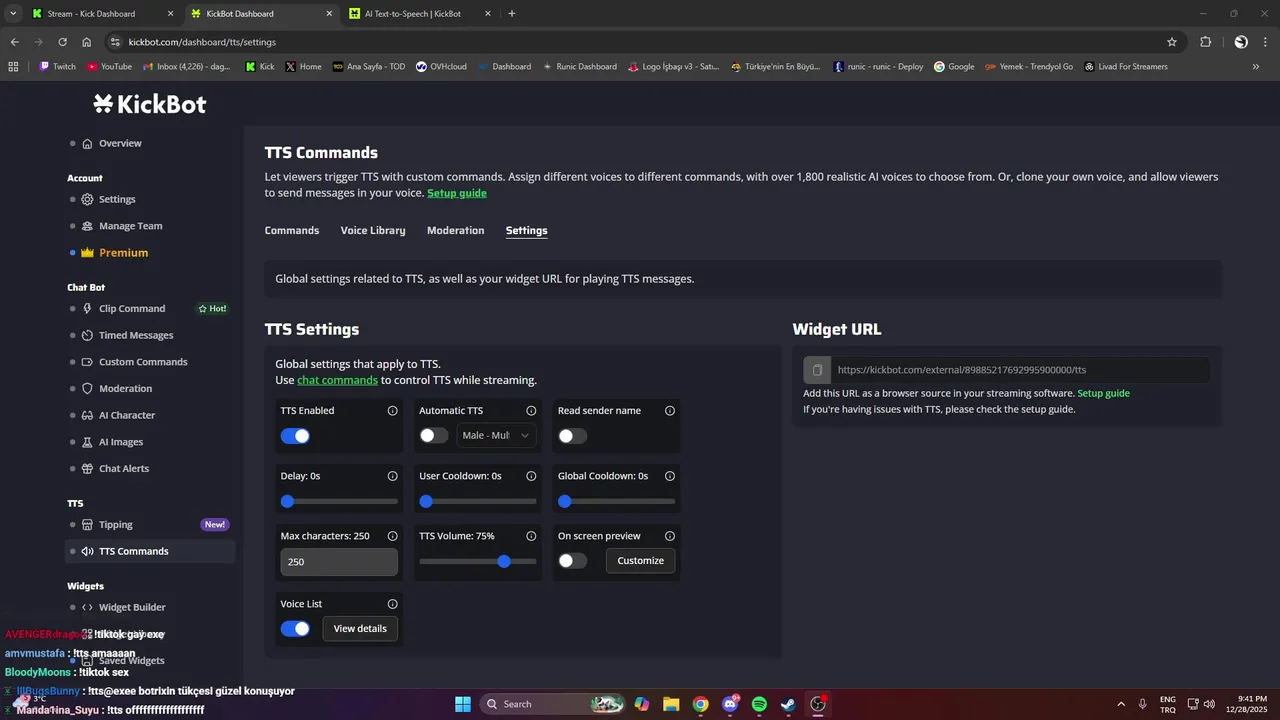Expand the browser tab search dropdown arrow
The width and height of the screenshot is (1280, 720).
click(13, 14)
